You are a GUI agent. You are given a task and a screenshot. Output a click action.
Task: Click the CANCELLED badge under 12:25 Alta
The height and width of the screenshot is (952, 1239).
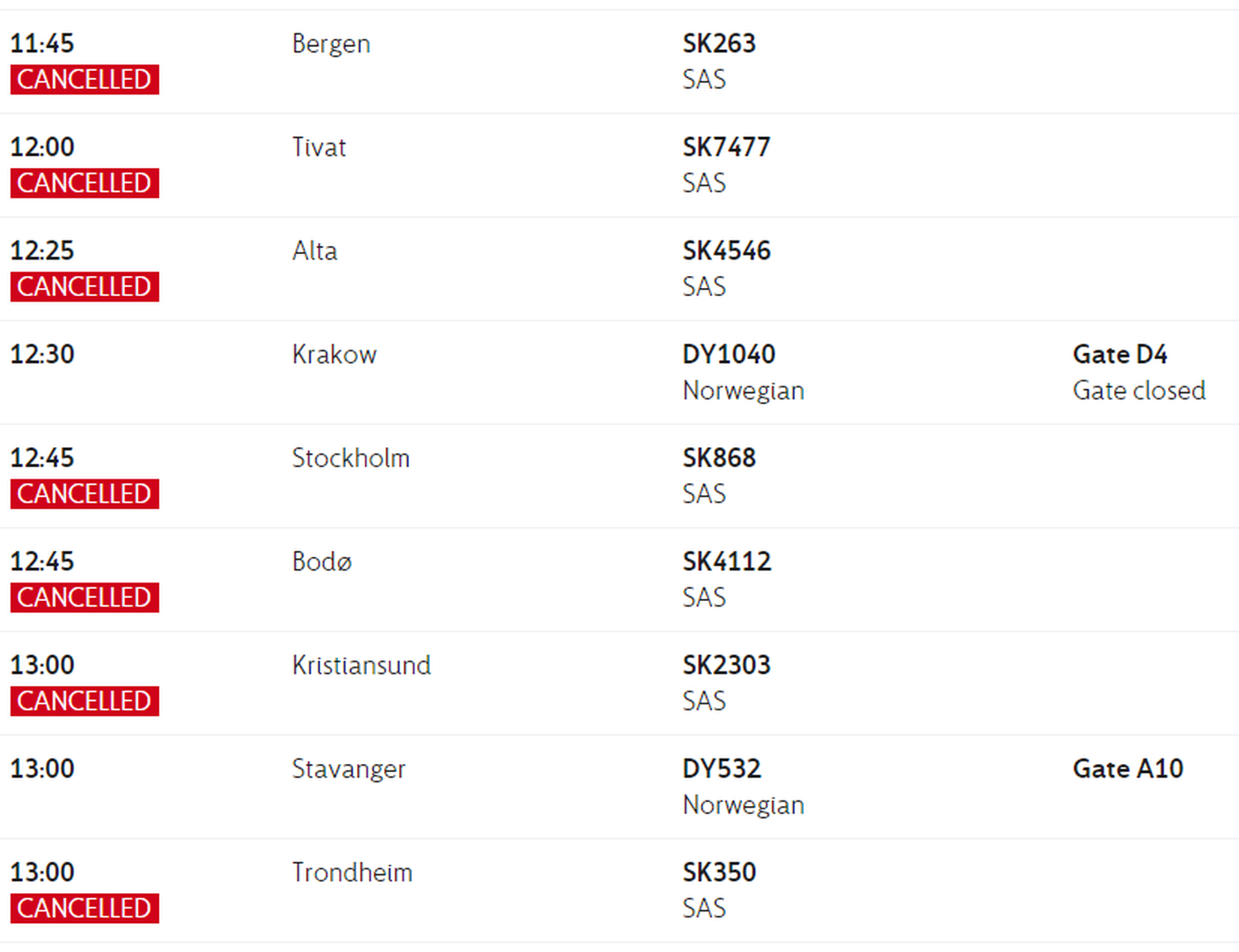pyautogui.click(x=85, y=286)
